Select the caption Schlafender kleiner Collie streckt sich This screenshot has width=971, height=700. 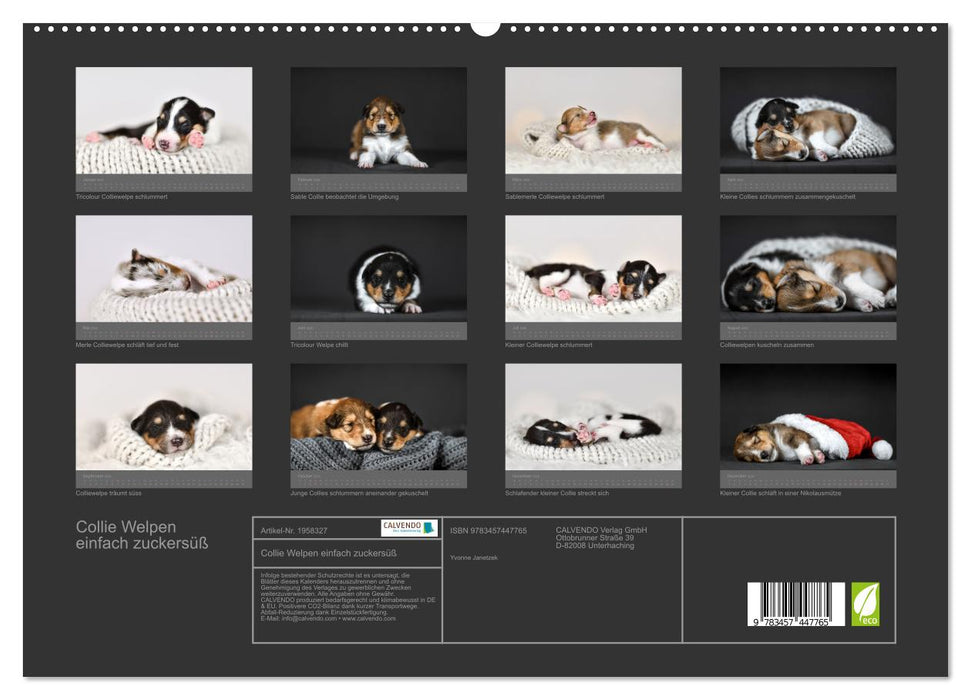(x=557, y=491)
